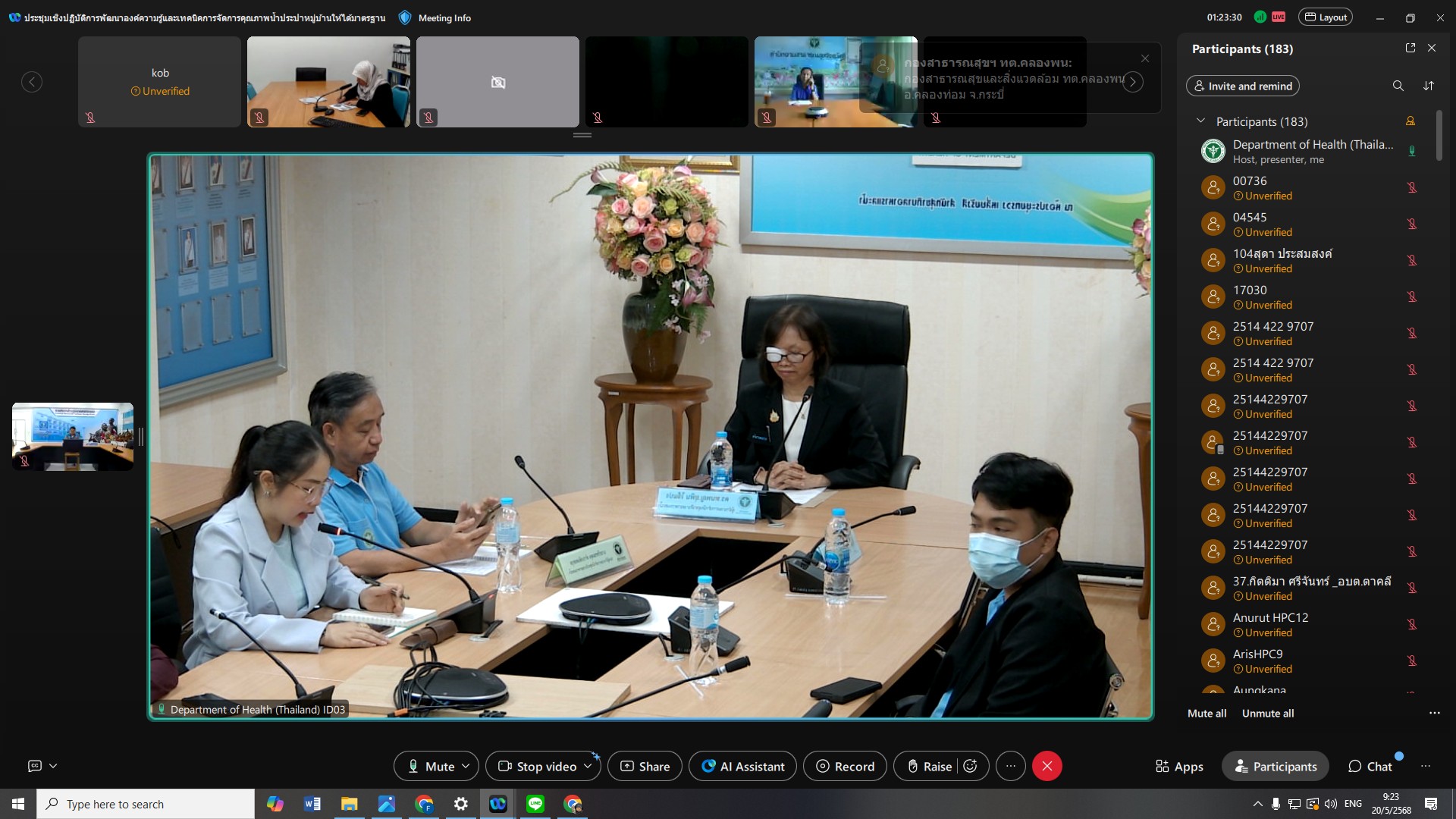The image size is (1456, 819).
Task: Unmute participant 104สุดา ประสมสงค์
Action: 1412,260
